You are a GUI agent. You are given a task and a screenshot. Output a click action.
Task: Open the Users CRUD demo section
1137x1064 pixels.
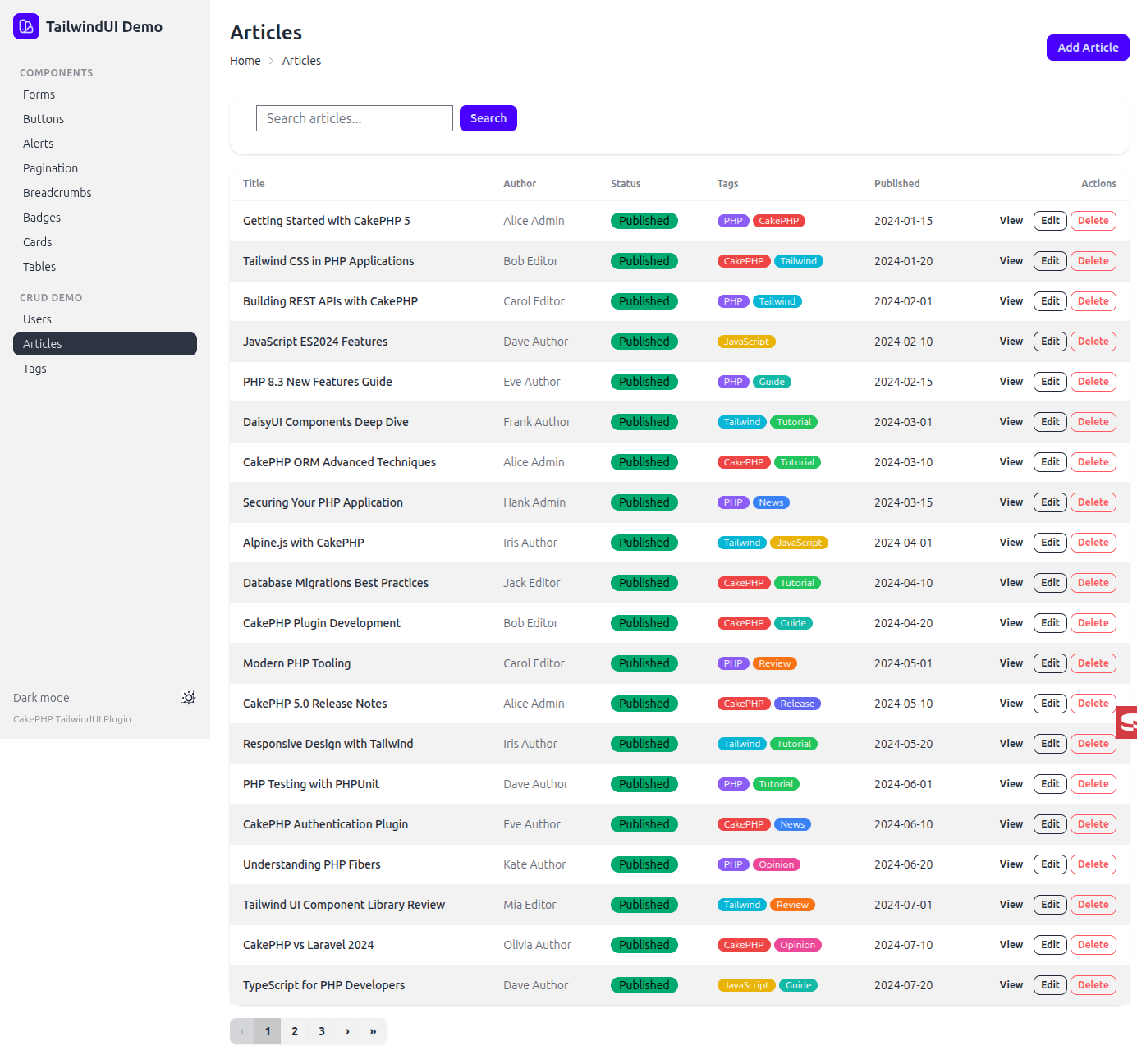coord(37,319)
